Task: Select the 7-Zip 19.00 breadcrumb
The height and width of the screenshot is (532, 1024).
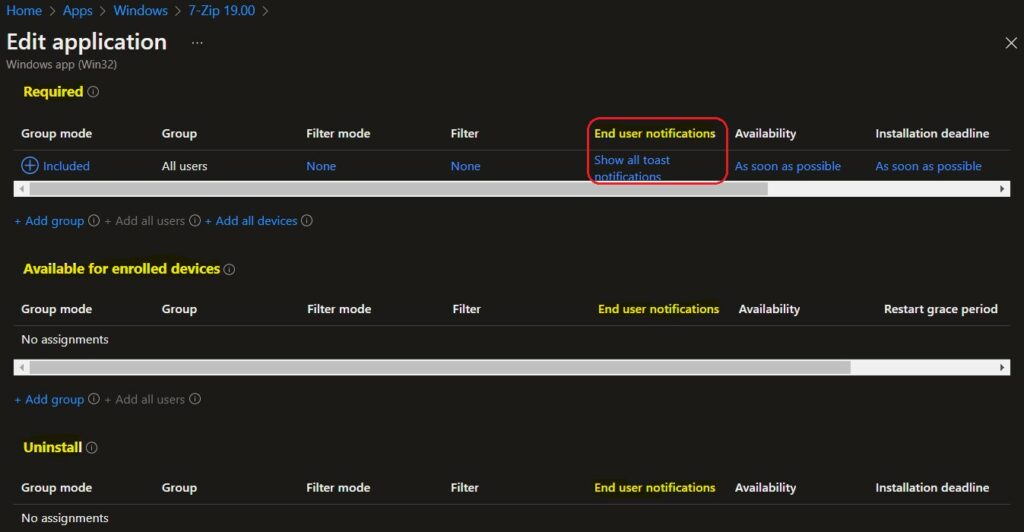Action: coord(221,10)
